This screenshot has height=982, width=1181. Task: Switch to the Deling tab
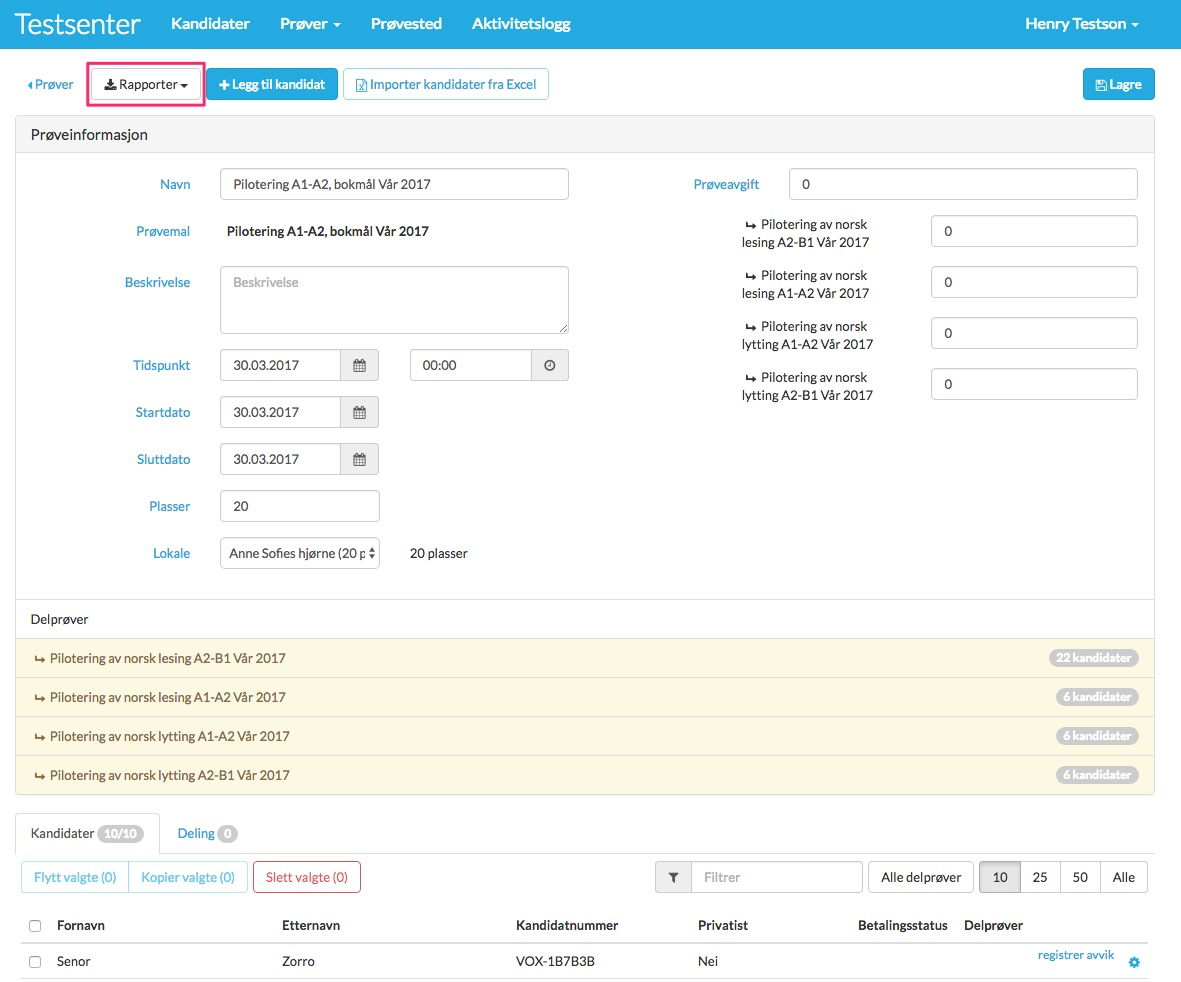[207, 834]
